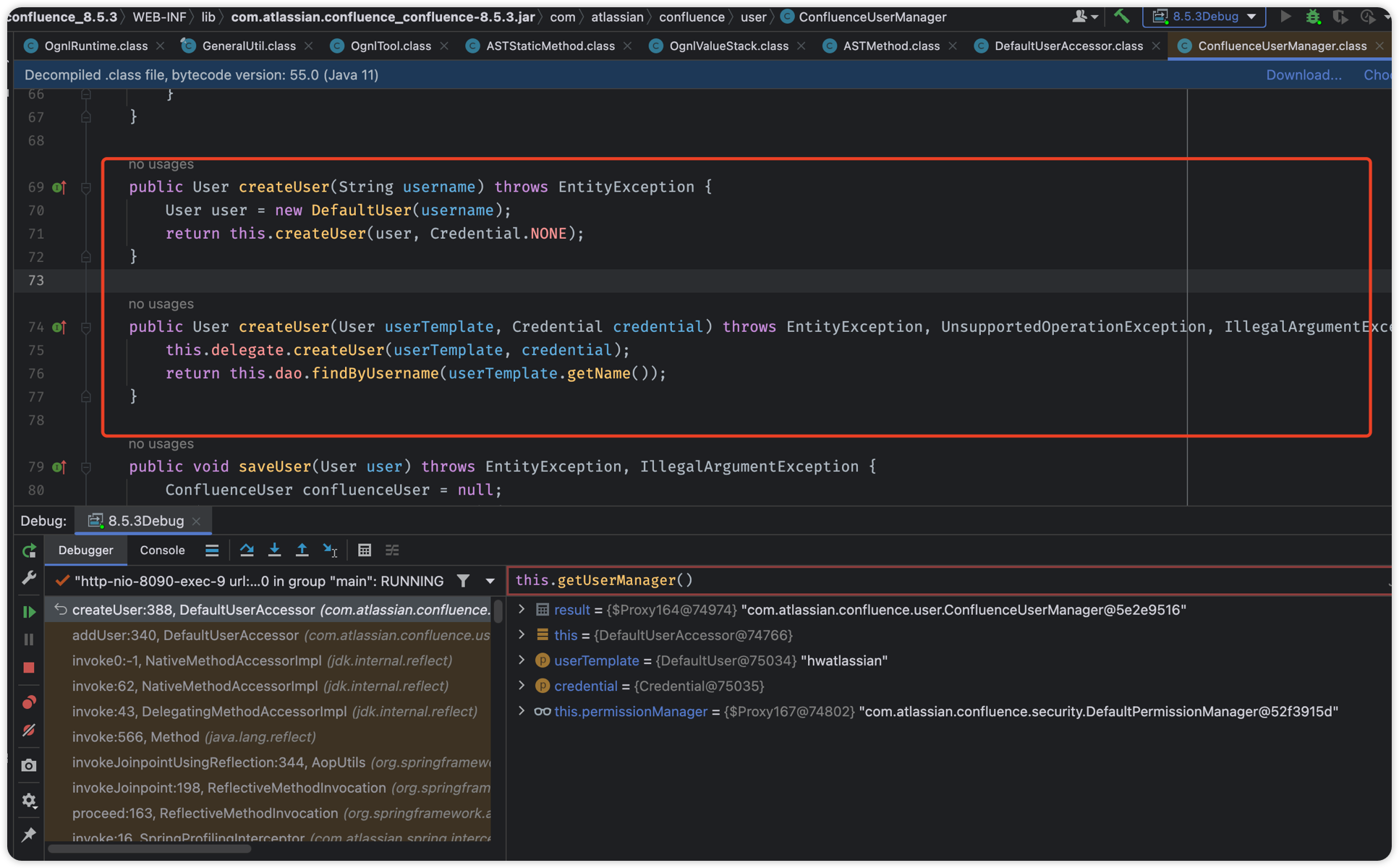Close the ASTMethod.class tab
This screenshot has width=1399, height=868.
(953, 46)
